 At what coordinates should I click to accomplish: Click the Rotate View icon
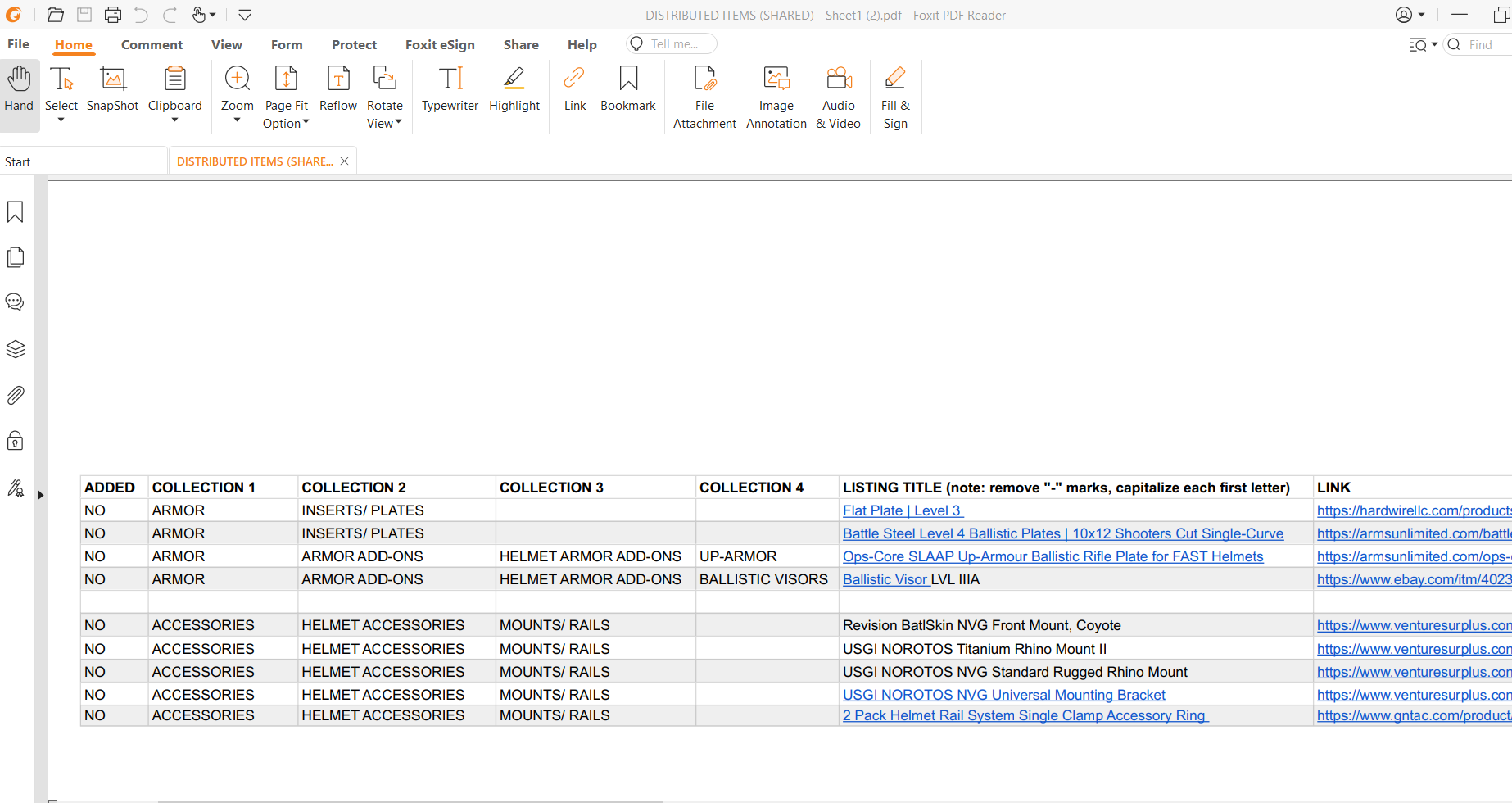(385, 79)
